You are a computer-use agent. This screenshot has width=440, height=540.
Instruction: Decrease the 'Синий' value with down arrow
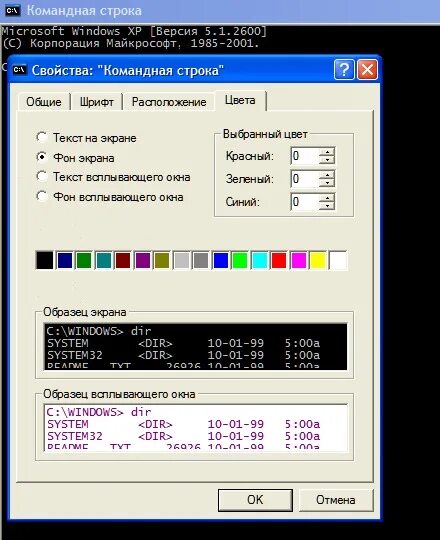point(327,206)
